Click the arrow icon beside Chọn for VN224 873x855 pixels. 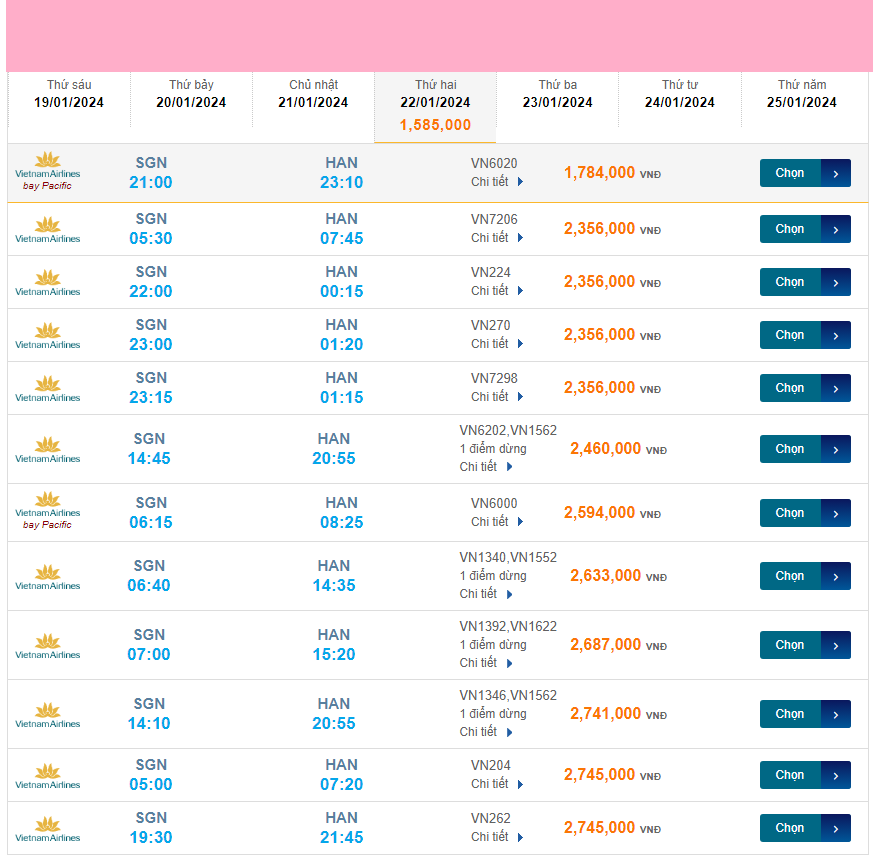click(836, 282)
